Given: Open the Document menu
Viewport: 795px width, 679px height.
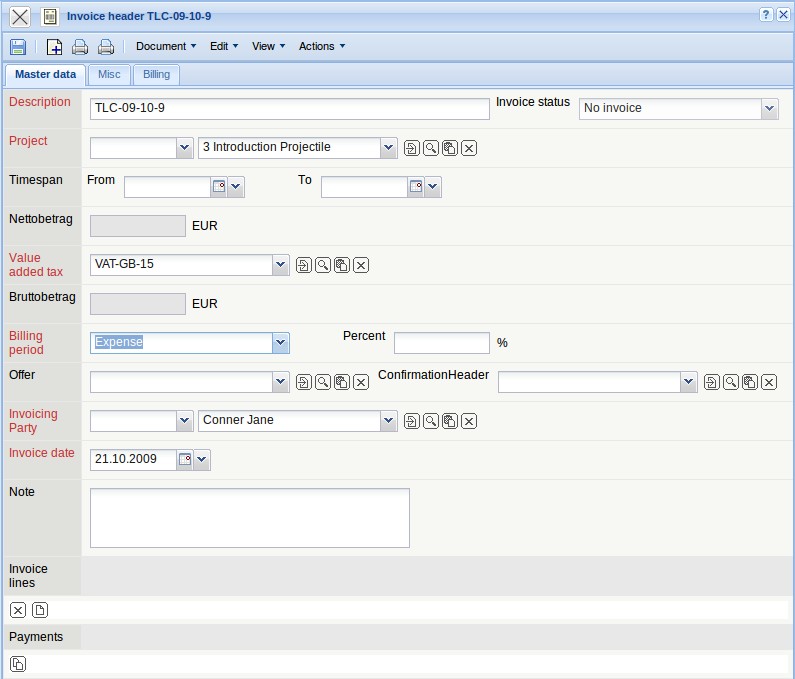Looking at the screenshot, I should tap(166, 46).
